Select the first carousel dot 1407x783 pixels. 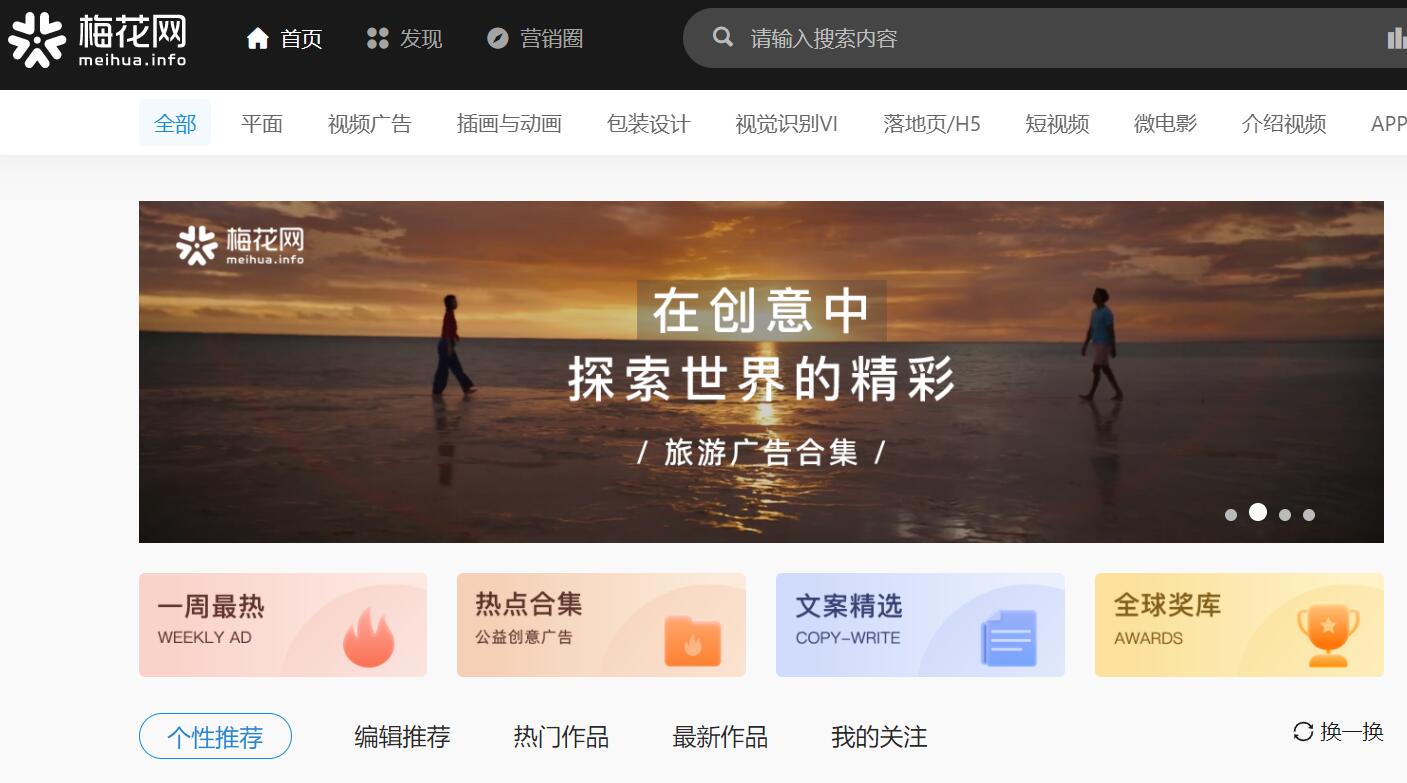pyautogui.click(x=1231, y=515)
